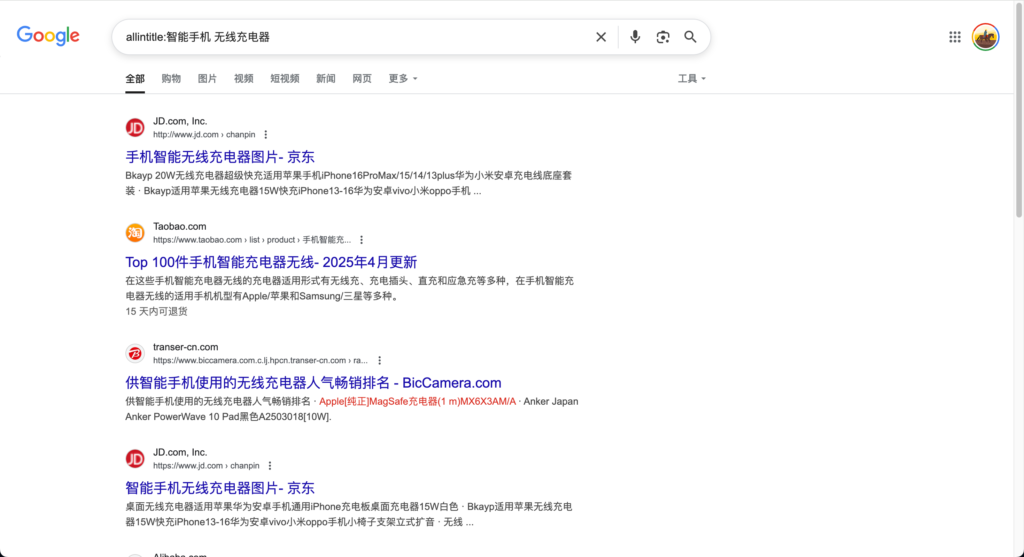Open the Google account avatar
The height and width of the screenshot is (557, 1024).
[985, 37]
